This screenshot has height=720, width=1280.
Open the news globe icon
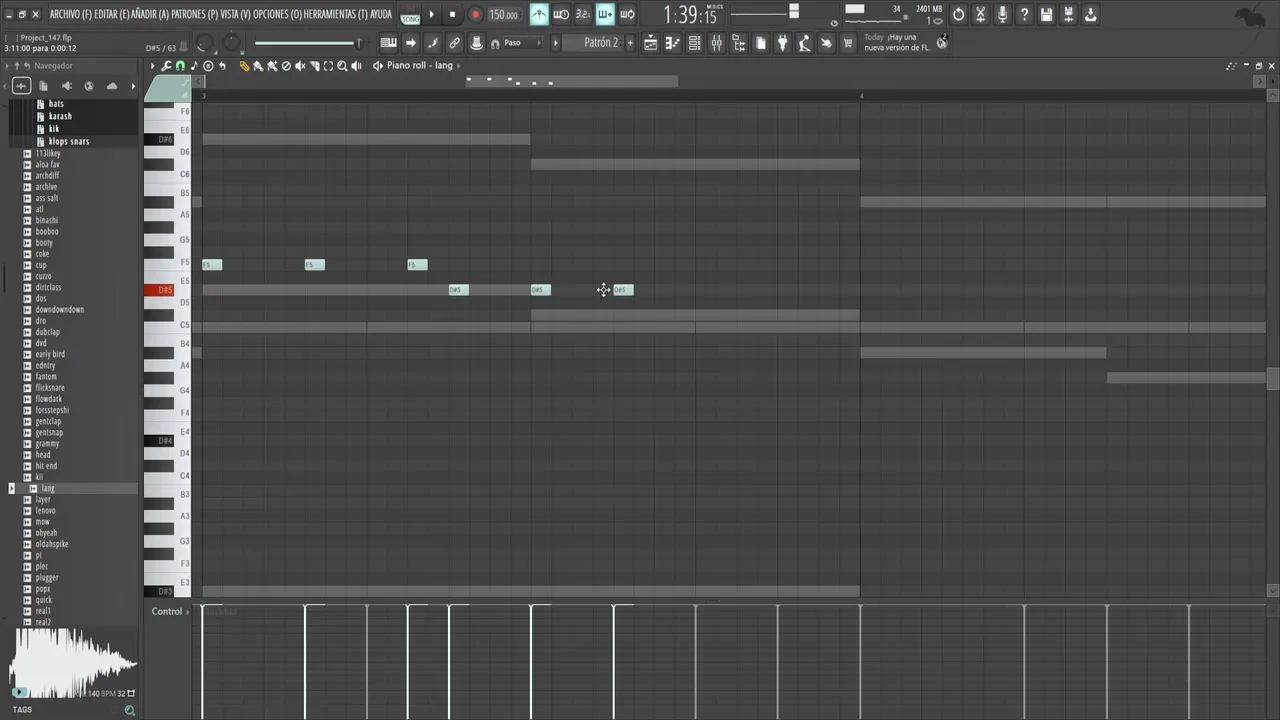tap(942, 42)
